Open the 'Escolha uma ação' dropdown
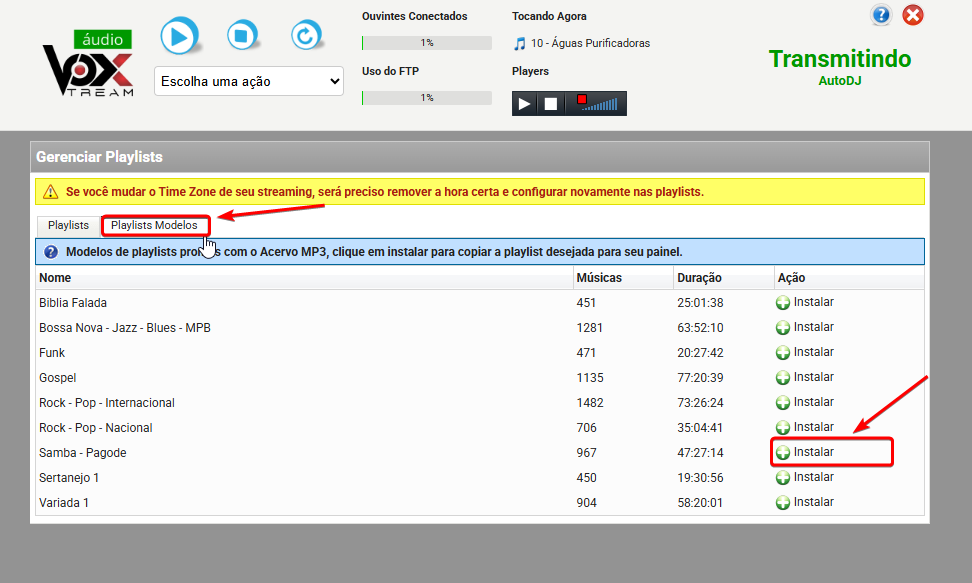Viewport: 972px width, 583px height. (x=248, y=82)
